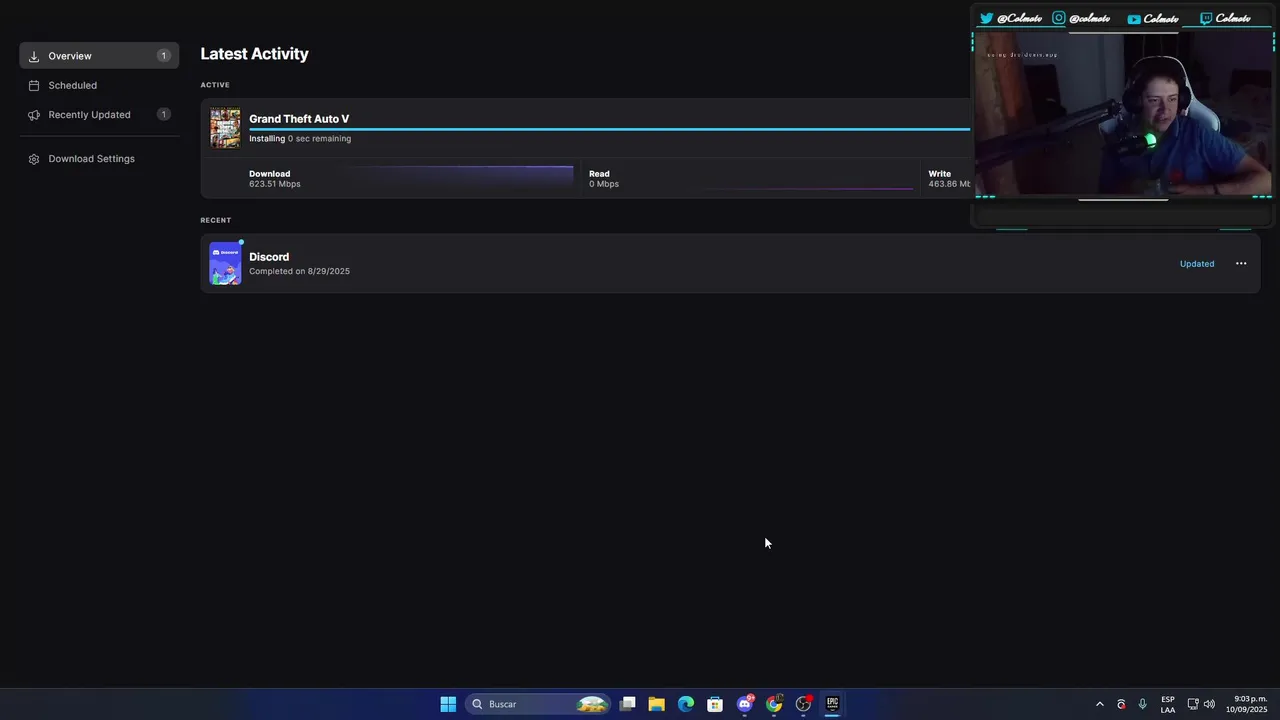This screenshot has width=1280, height=720.
Task: Click the Updated status for Discord
Action: [1197, 264]
